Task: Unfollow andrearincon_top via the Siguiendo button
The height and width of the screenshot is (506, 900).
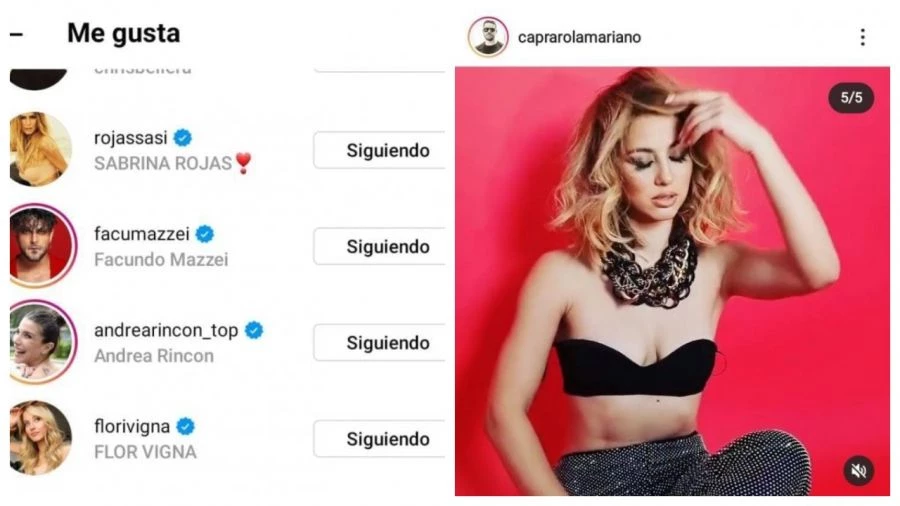Action: point(379,342)
